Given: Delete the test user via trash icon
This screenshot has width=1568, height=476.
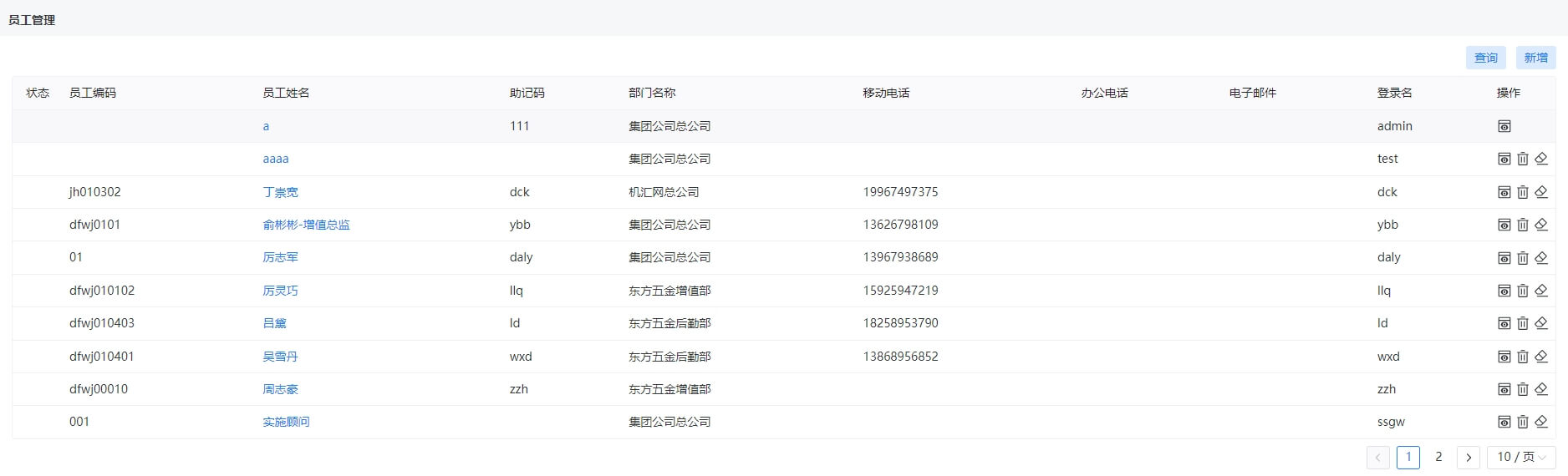Looking at the screenshot, I should coord(1523,159).
